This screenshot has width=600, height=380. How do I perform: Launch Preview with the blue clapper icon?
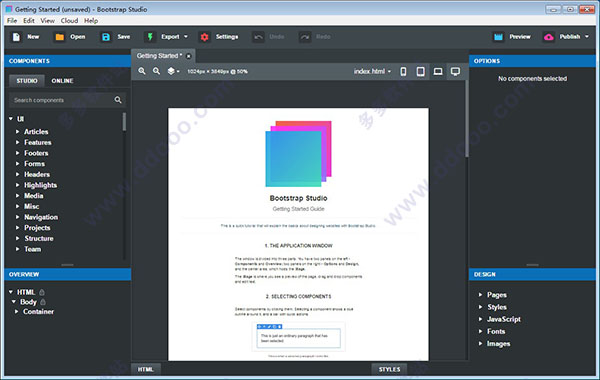[498, 37]
